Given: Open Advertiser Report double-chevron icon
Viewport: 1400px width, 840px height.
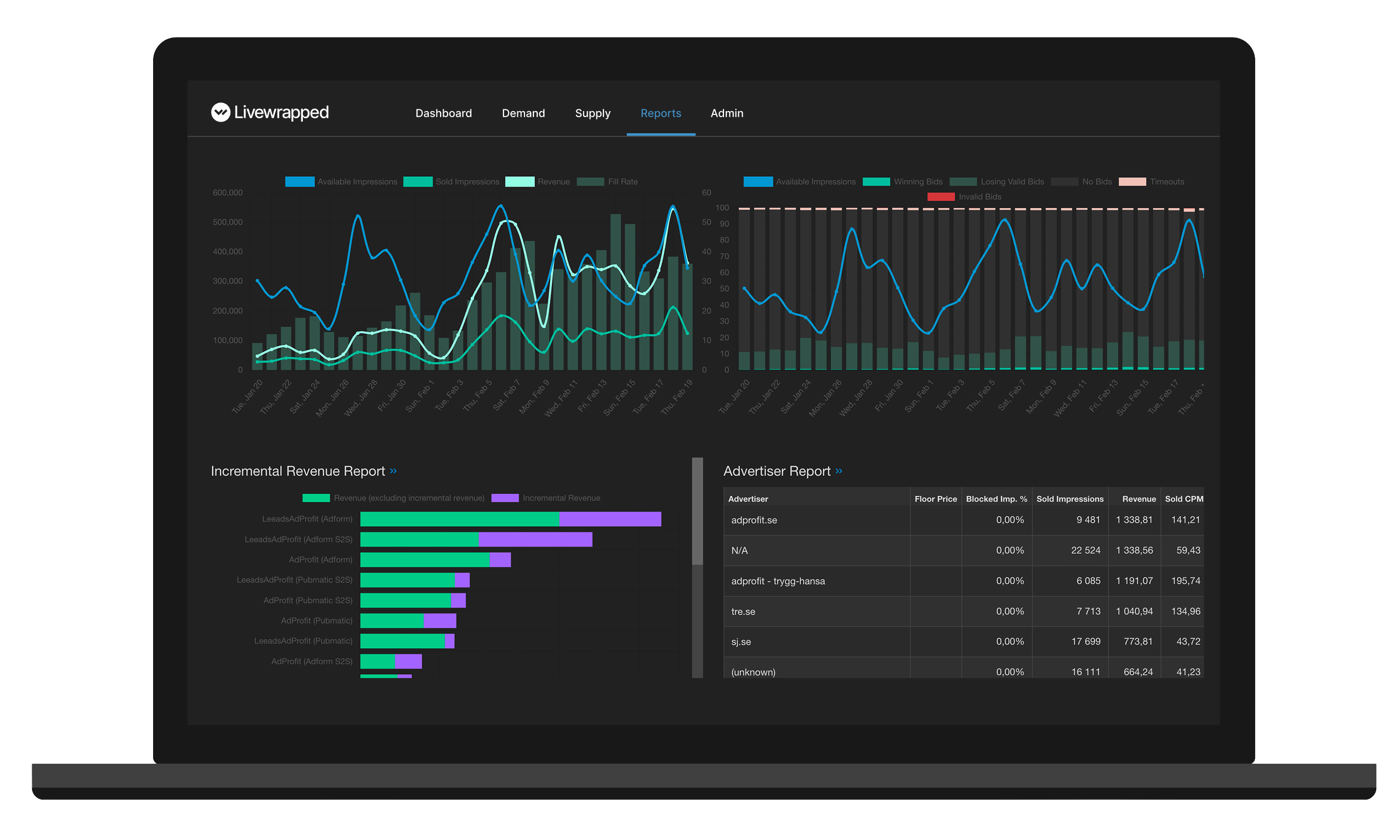Looking at the screenshot, I should [838, 470].
